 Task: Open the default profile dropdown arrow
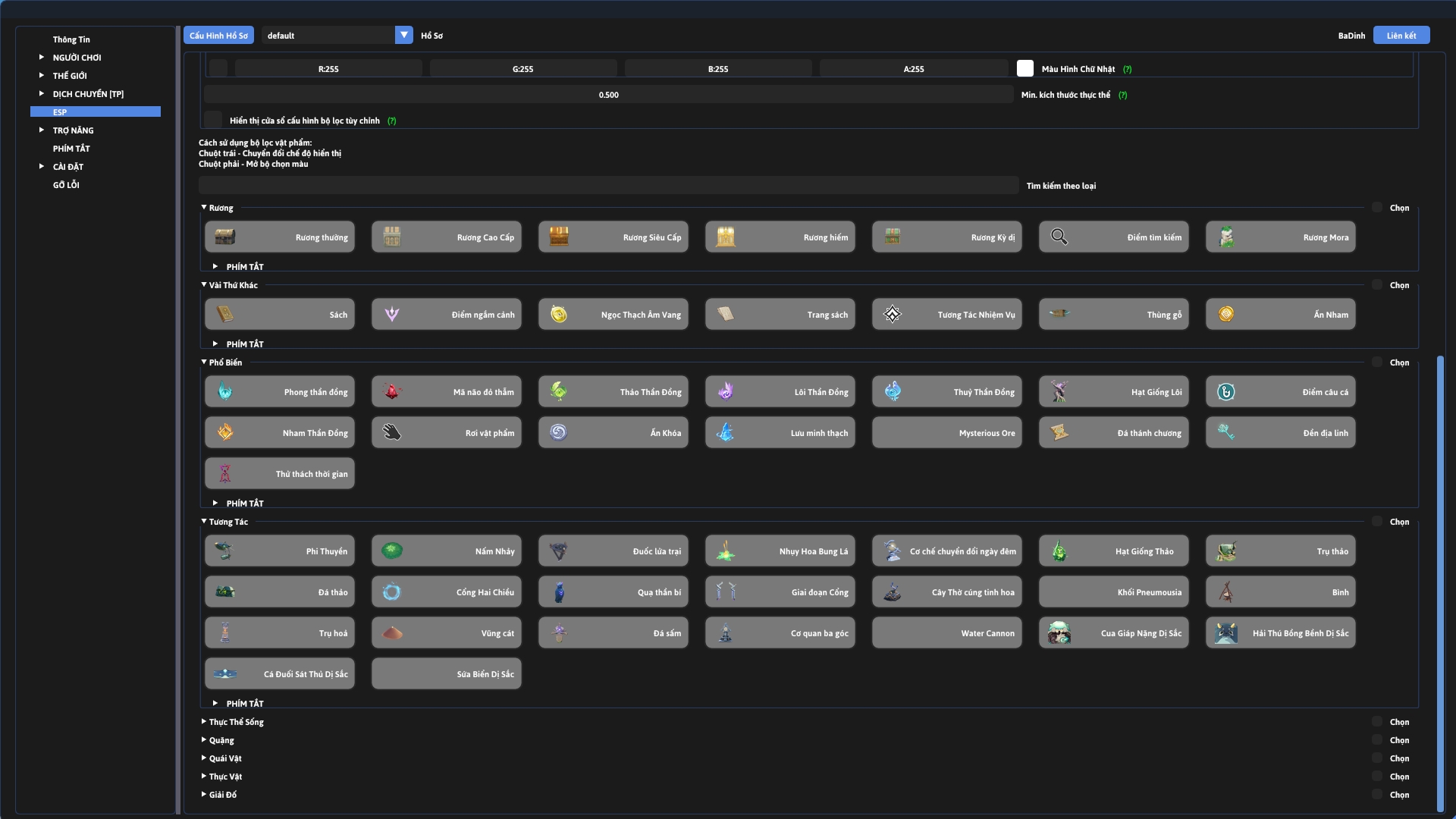coord(403,36)
